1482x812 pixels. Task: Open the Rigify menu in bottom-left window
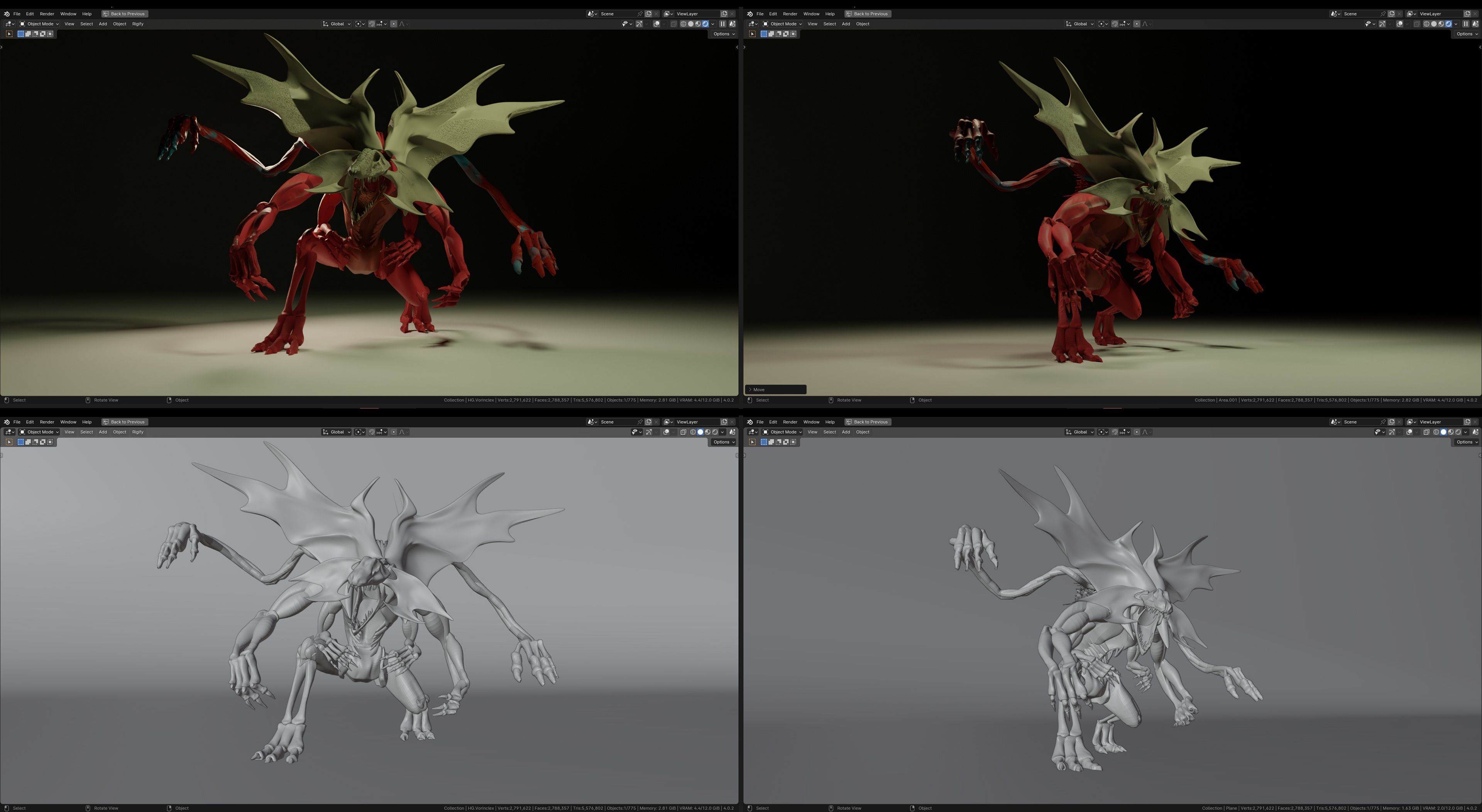[137, 432]
